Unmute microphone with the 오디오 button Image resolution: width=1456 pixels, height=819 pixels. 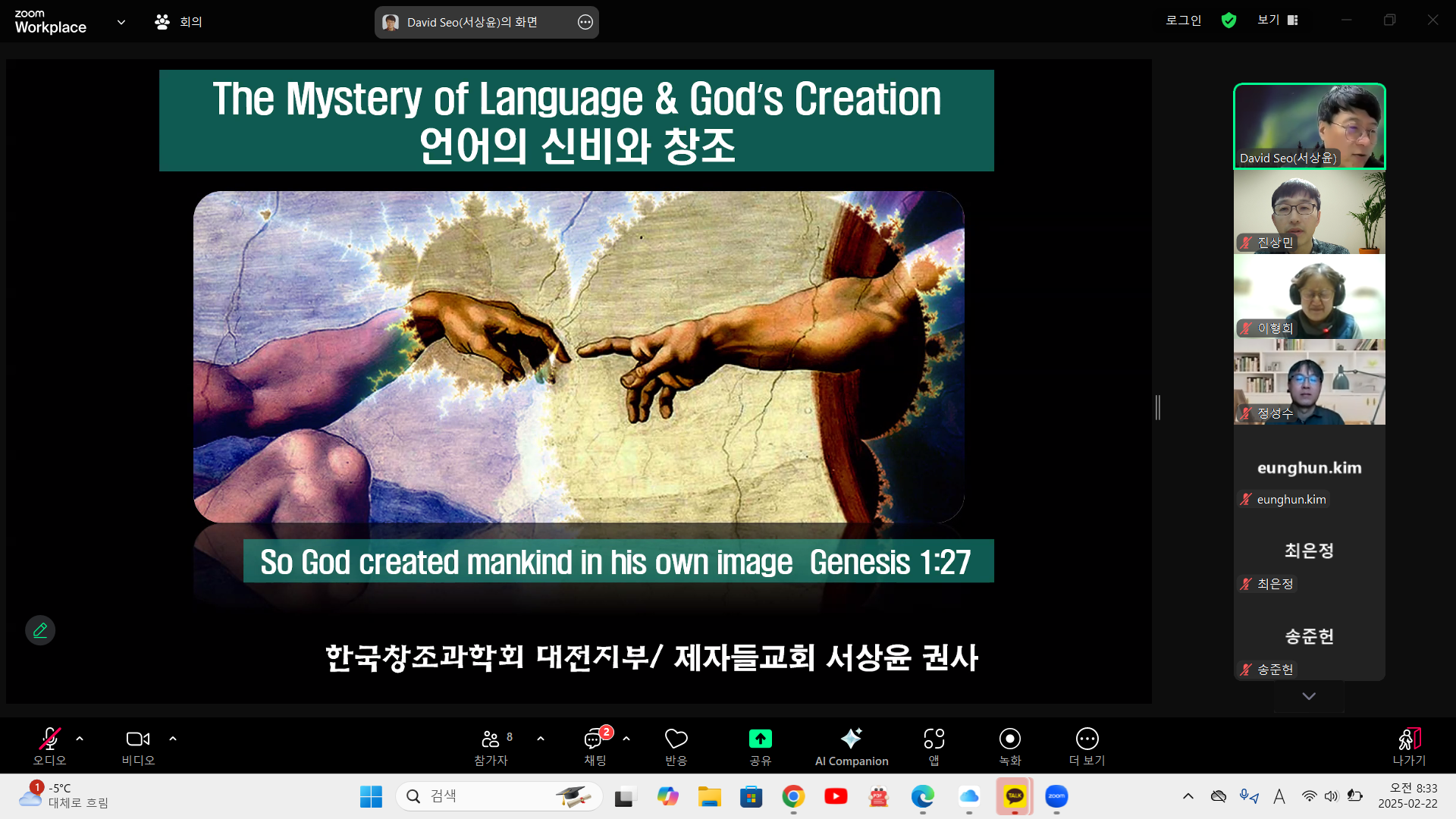click(49, 747)
